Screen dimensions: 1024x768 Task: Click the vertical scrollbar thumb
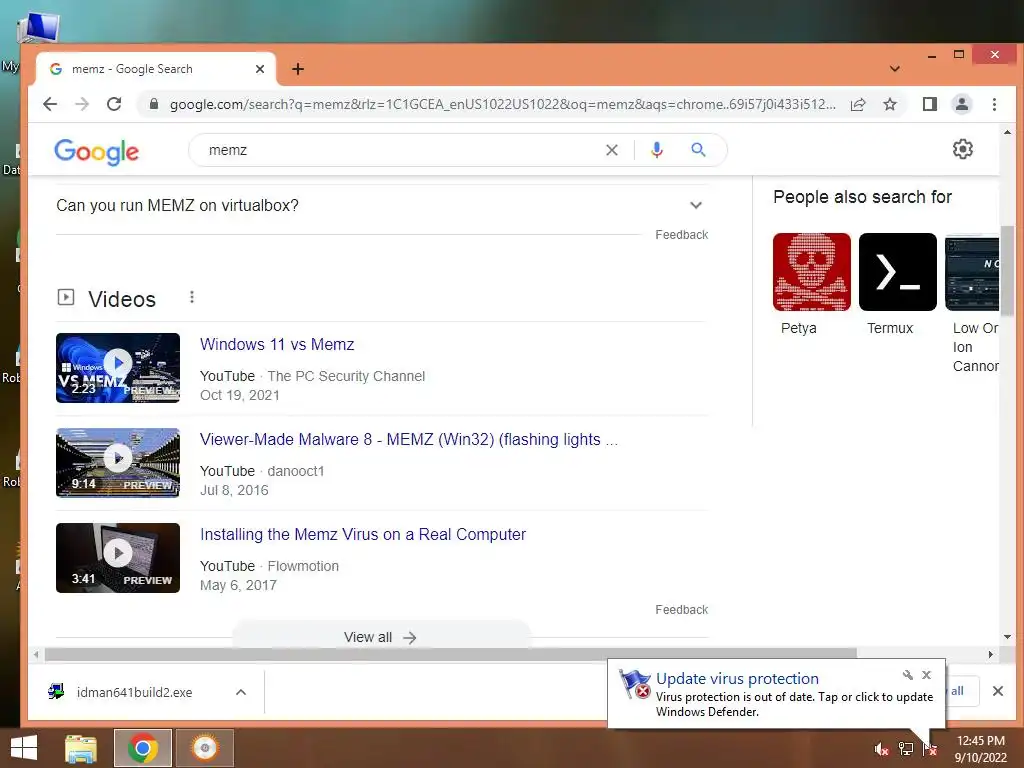(x=1007, y=269)
